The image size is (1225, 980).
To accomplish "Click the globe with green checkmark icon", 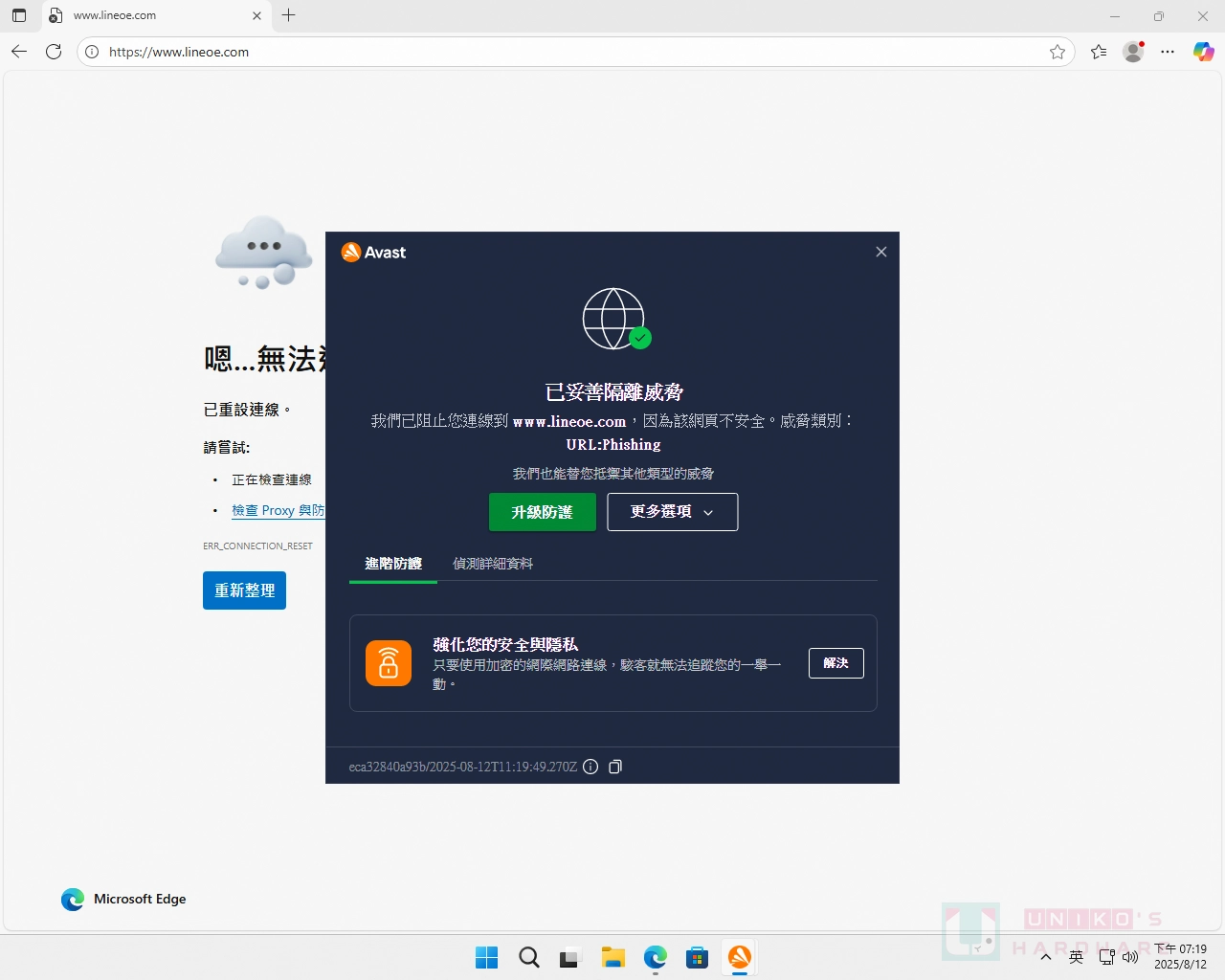I will (x=615, y=319).
